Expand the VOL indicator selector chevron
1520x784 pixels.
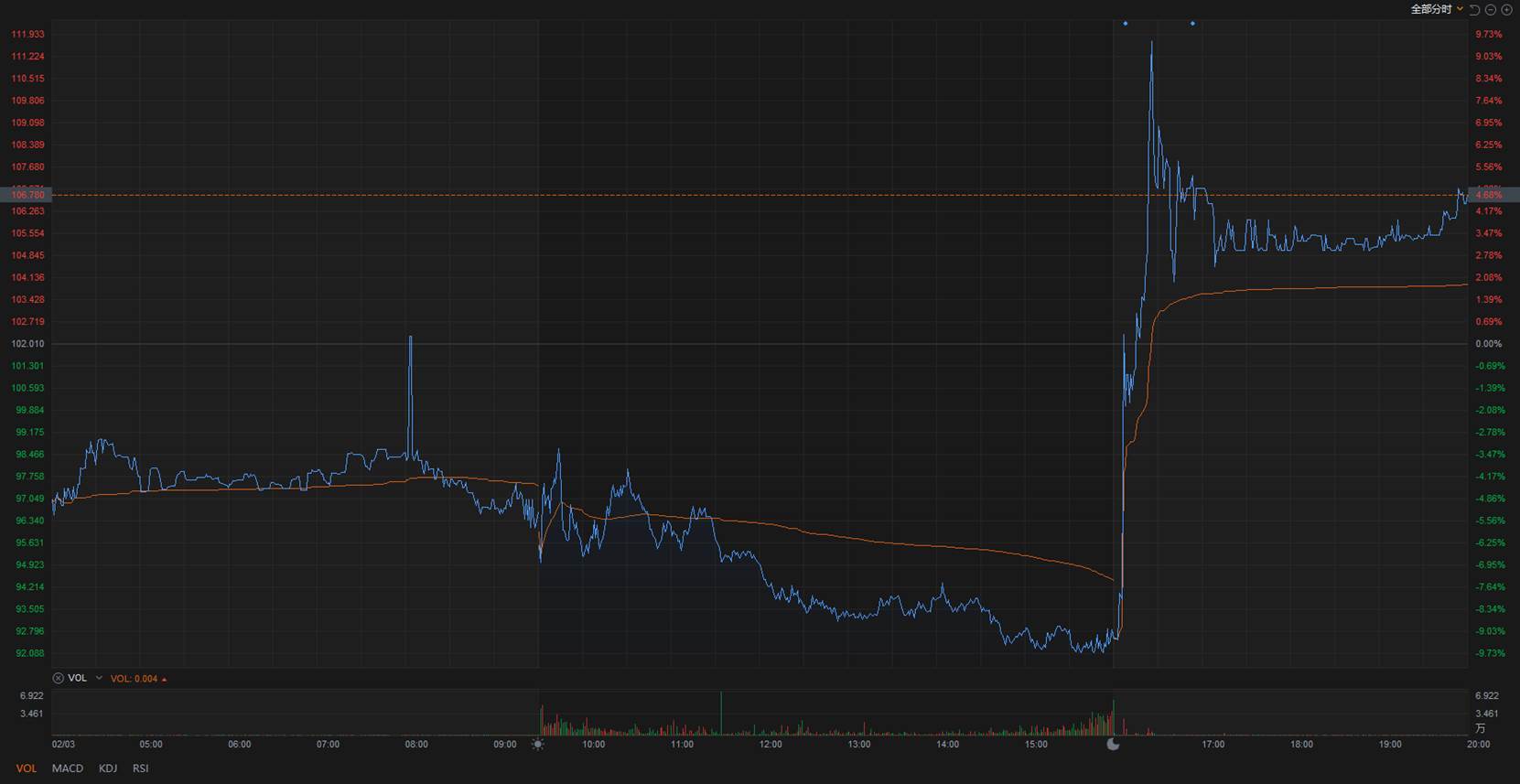[99, 678]
